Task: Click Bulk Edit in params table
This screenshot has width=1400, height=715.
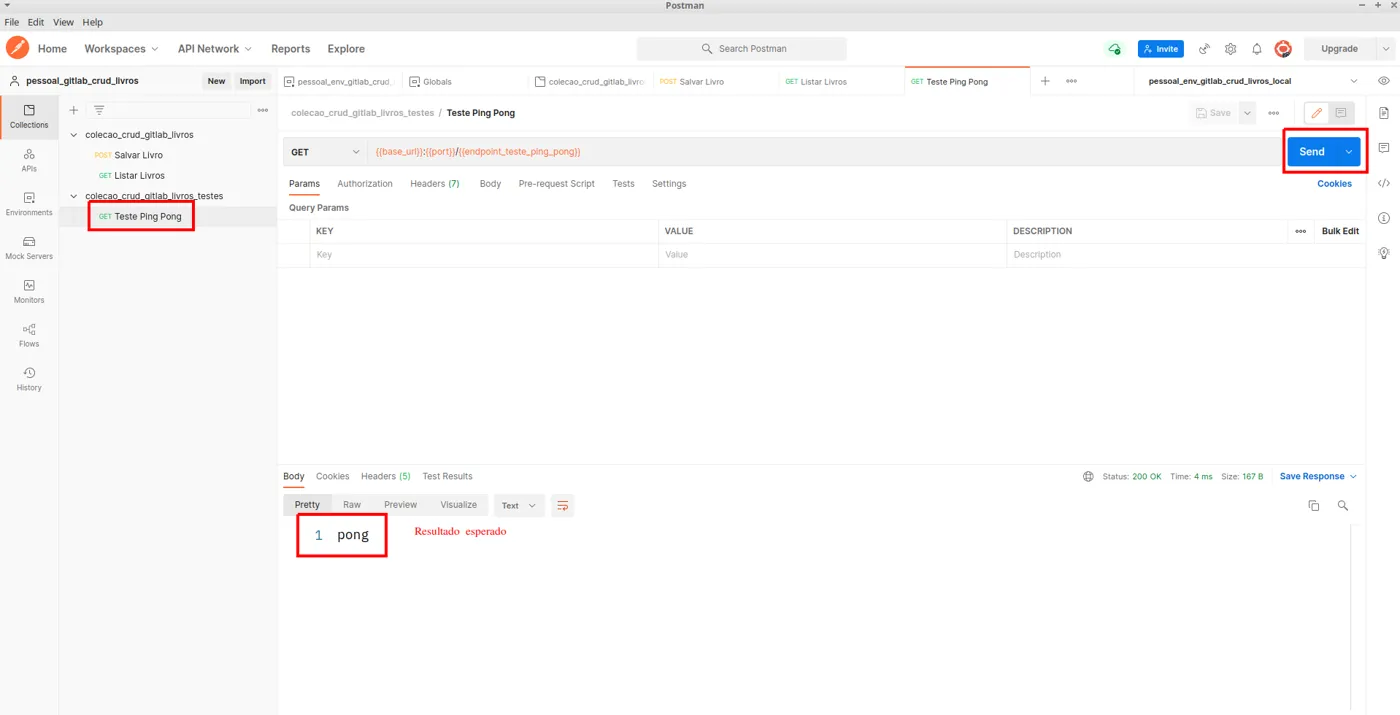Action: [x=1340, y=231]
